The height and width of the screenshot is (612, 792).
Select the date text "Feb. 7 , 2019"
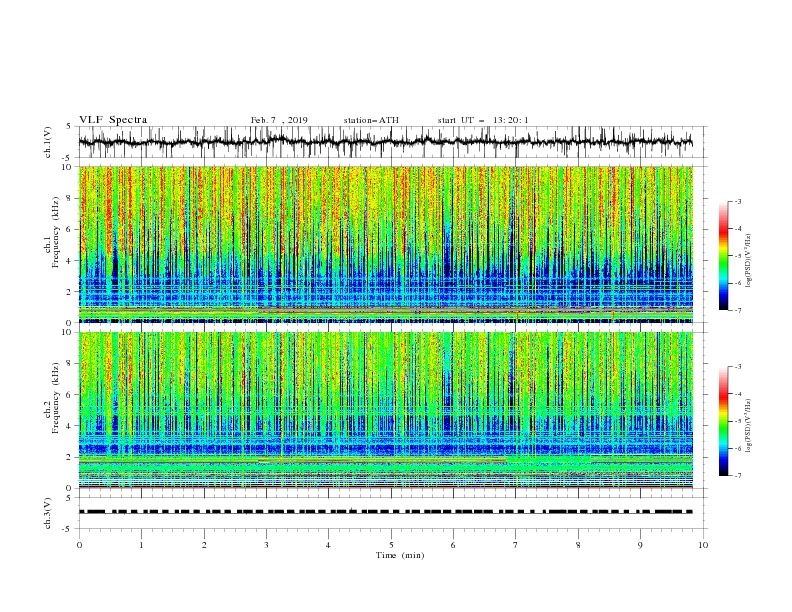click(x=279, y=120)
